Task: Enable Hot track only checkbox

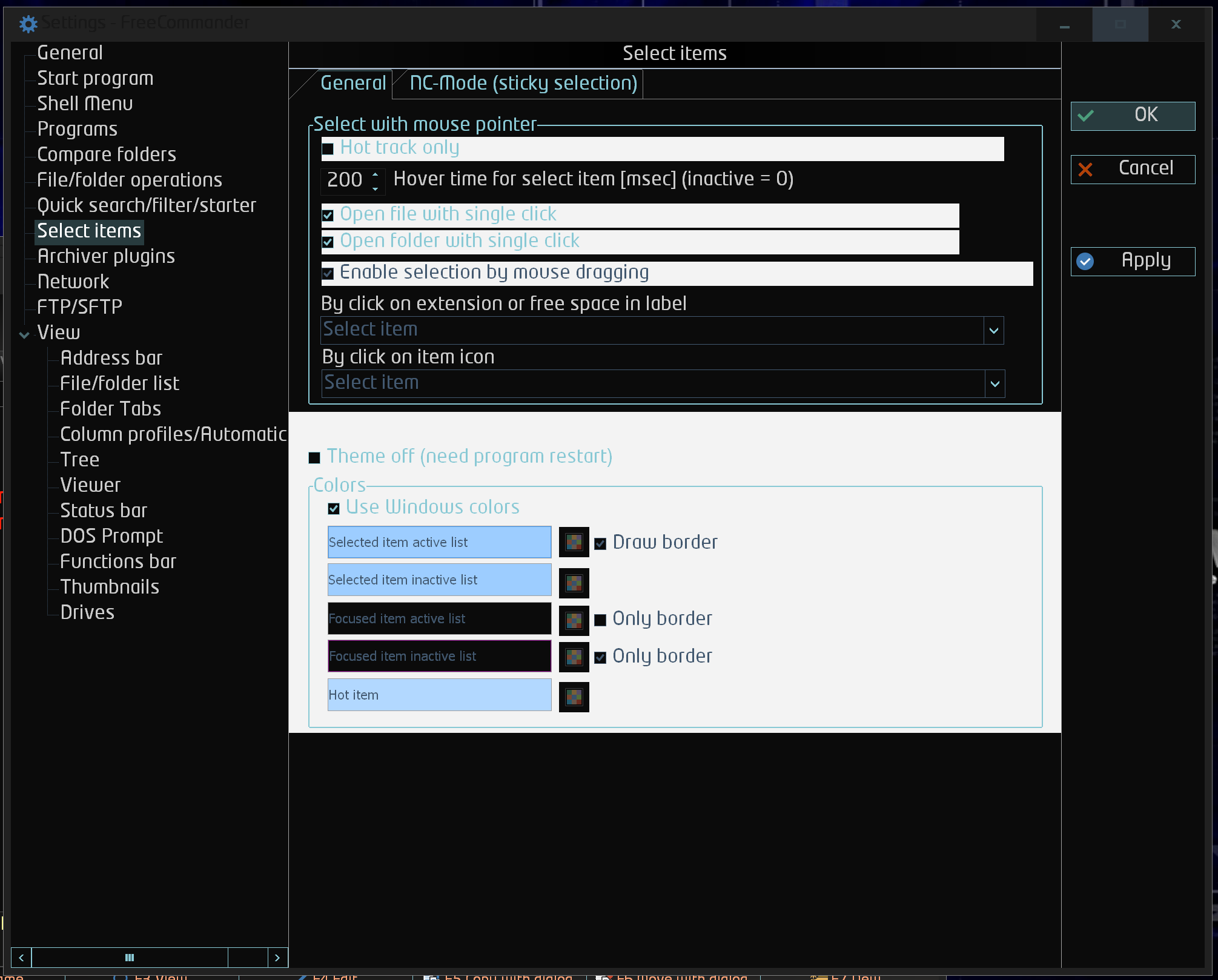Action: [x=328, y=149]
